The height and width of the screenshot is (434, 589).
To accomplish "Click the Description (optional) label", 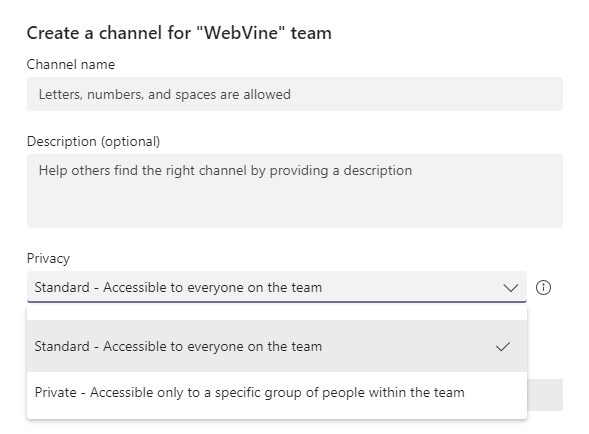I will [94, 142].
